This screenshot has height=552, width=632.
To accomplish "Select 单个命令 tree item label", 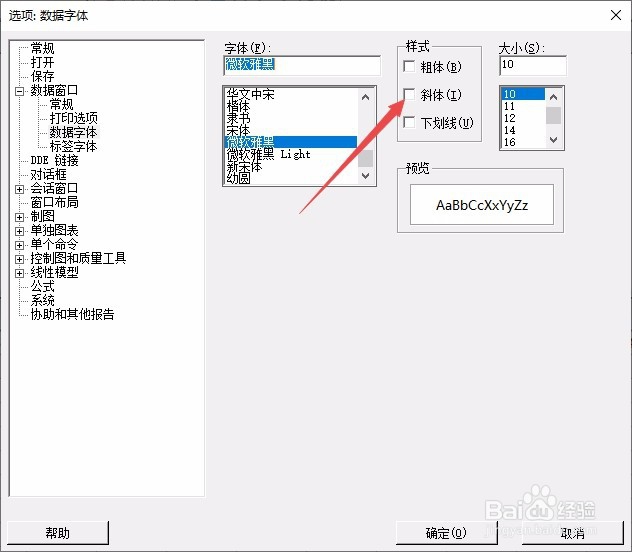I will click(x=54, y=245).
